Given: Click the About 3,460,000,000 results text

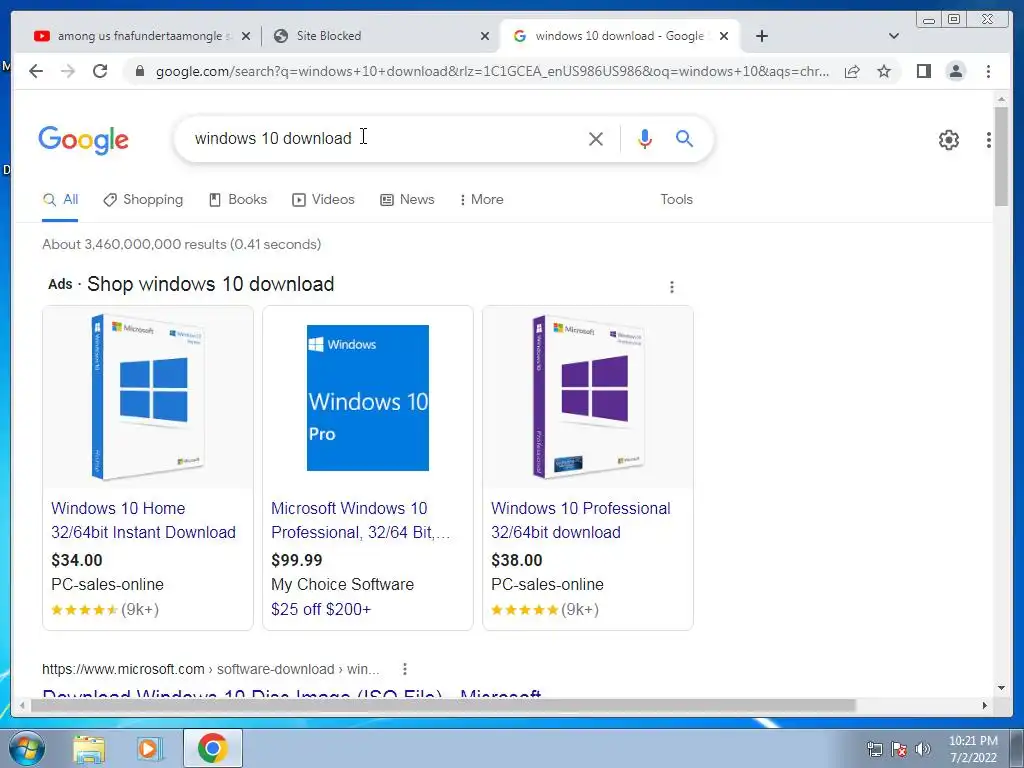Looking at the screenshot, I should (x=182, y=244).
